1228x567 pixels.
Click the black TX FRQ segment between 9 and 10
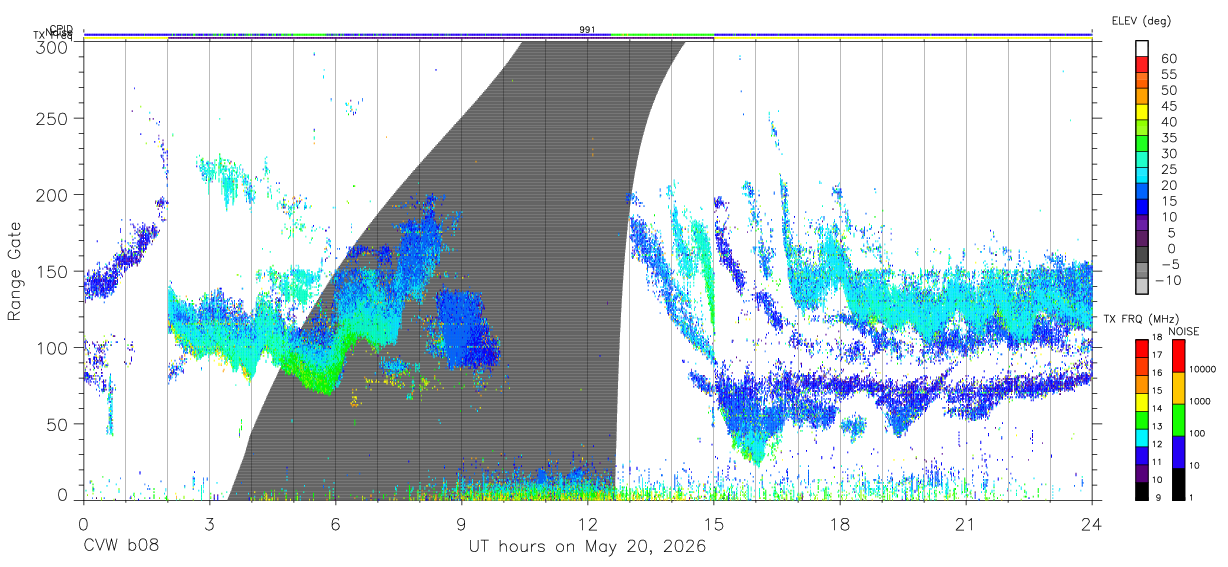coord(1142,489)
